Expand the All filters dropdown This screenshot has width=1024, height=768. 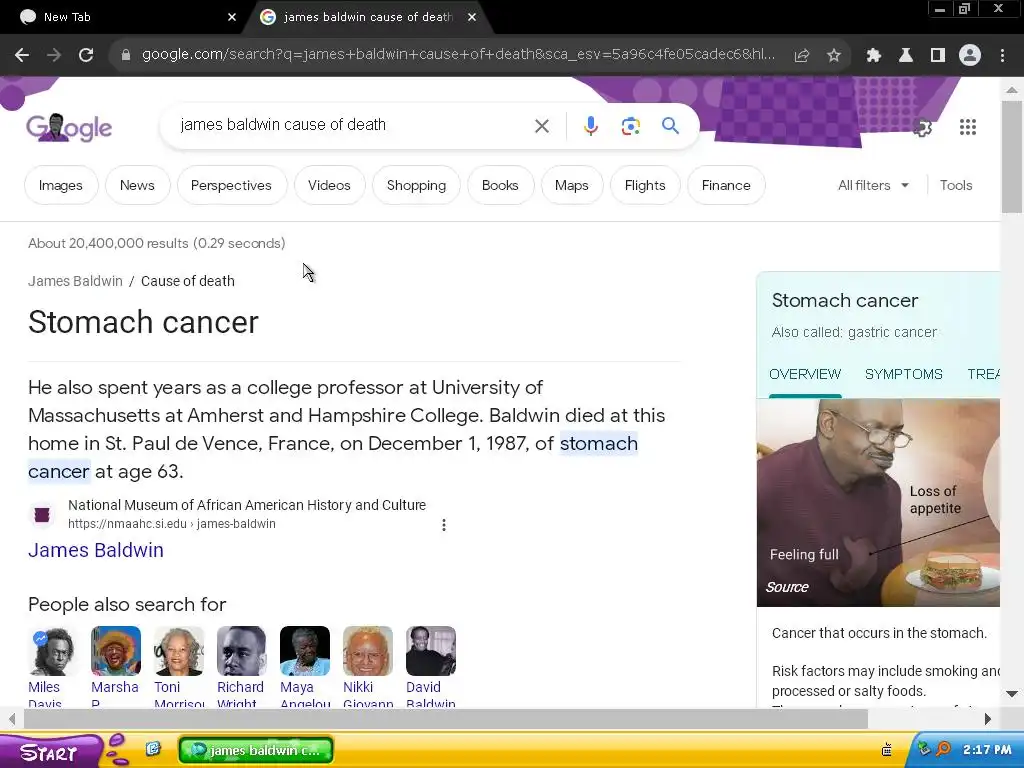point(873,185)
